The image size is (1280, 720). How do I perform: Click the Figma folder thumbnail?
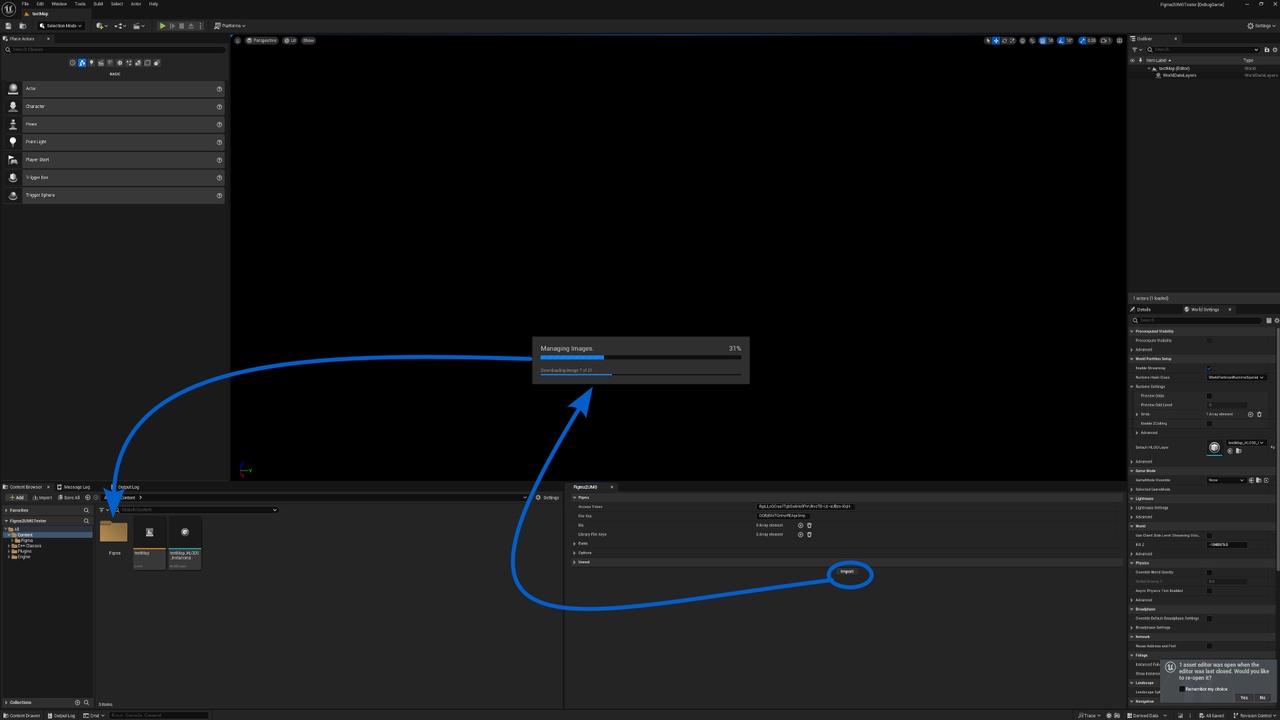[x=113, y=531]
